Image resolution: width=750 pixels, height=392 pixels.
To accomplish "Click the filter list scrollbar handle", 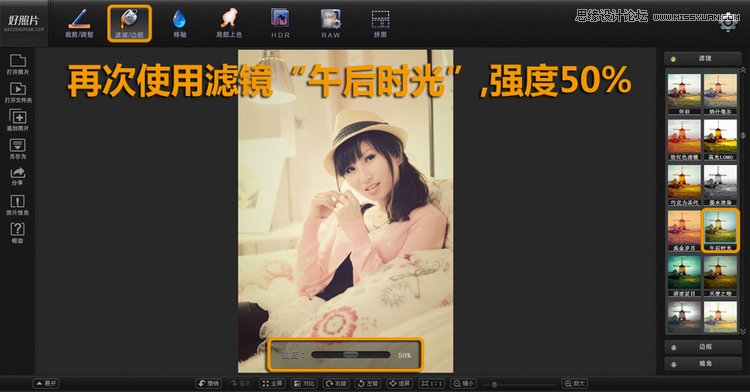I will [743, 136].
